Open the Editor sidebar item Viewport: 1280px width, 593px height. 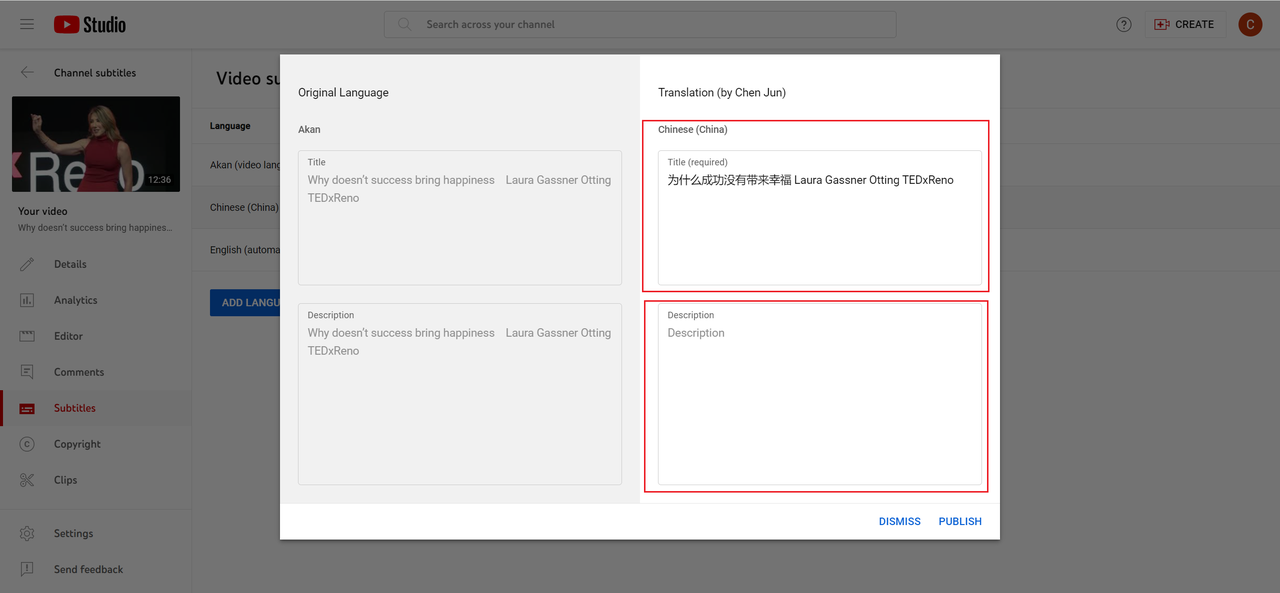[x=68, y=336]
